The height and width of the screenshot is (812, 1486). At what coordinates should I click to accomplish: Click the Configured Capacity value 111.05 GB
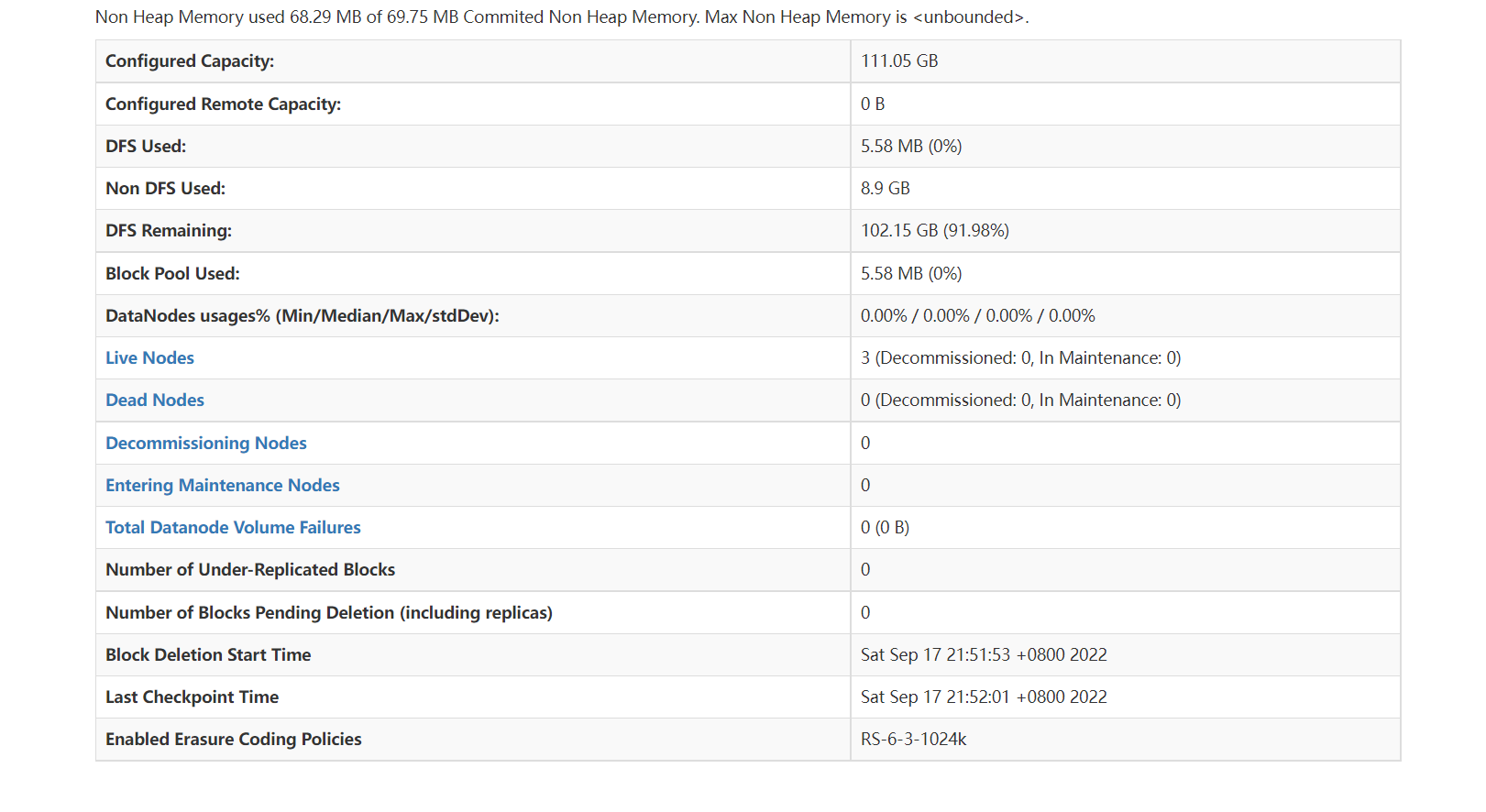pos(899,61)
